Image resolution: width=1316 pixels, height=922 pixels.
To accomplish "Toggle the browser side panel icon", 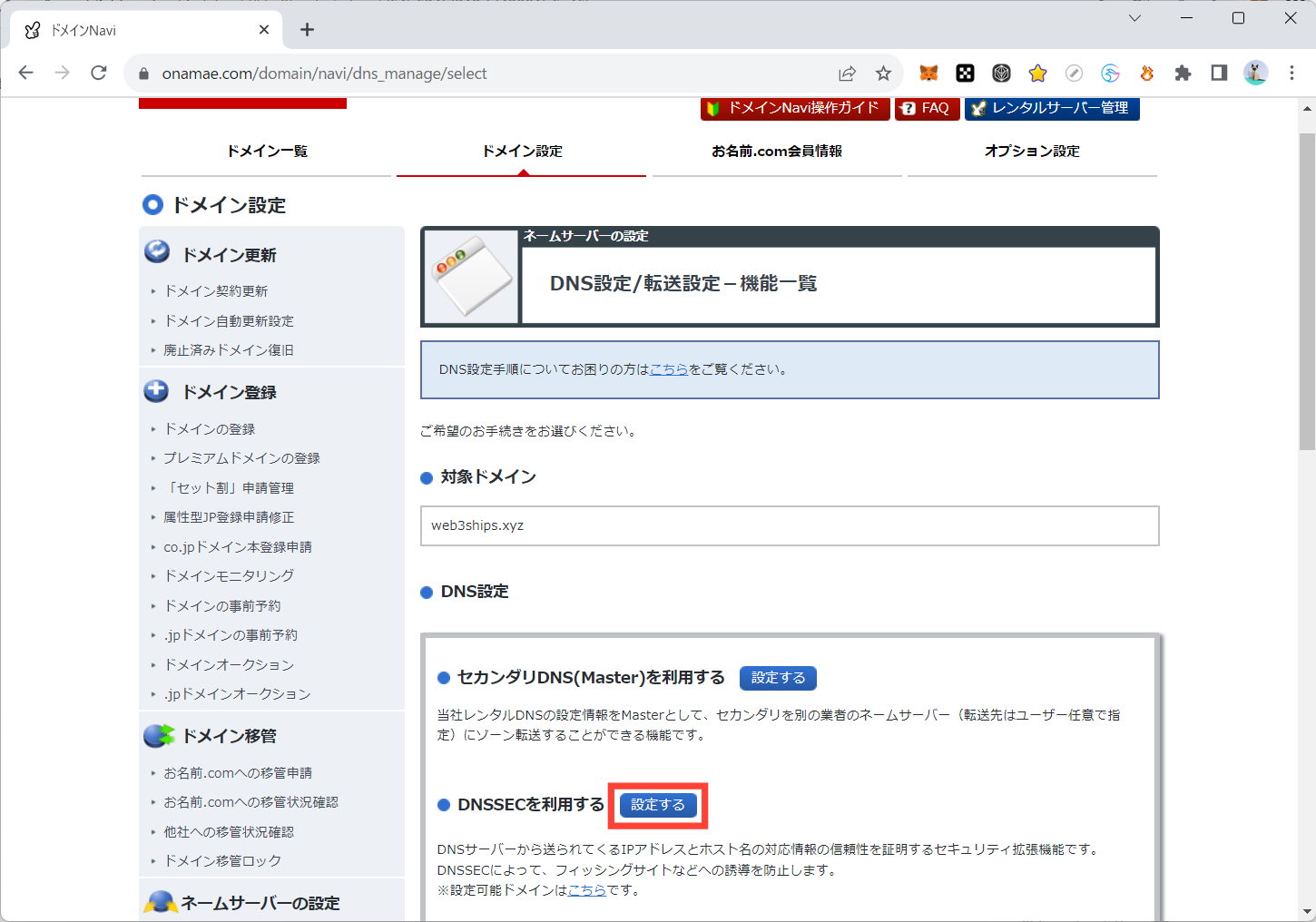I will [1219, 74].
